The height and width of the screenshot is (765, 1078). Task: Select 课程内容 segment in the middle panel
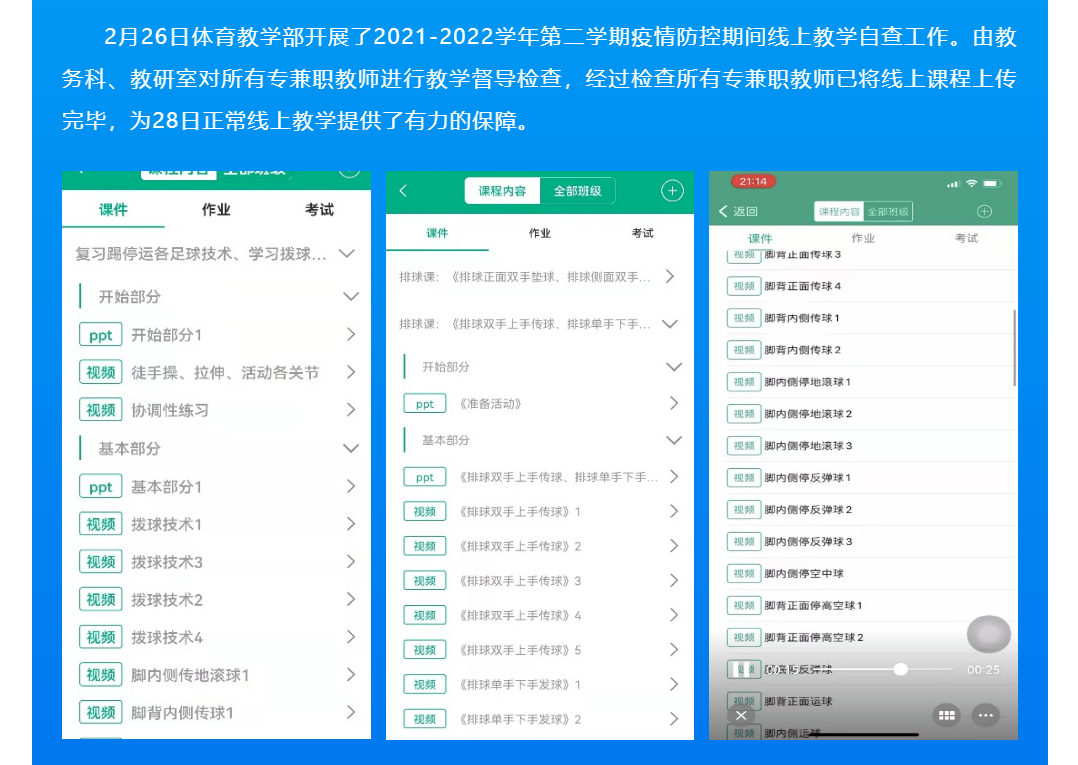502,191
